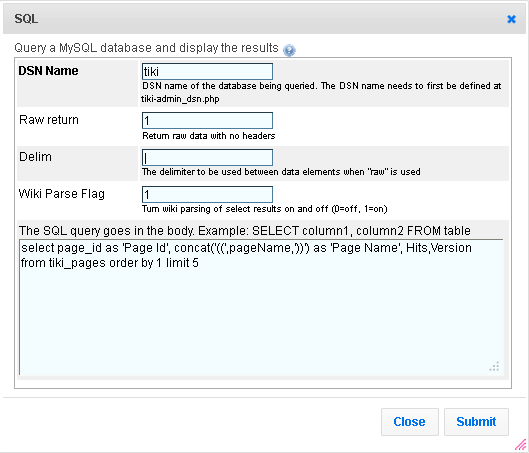Screen dimensions: 529x453
Task: Click the Wiki Parse Flag field
Action: tap(207, 195)
